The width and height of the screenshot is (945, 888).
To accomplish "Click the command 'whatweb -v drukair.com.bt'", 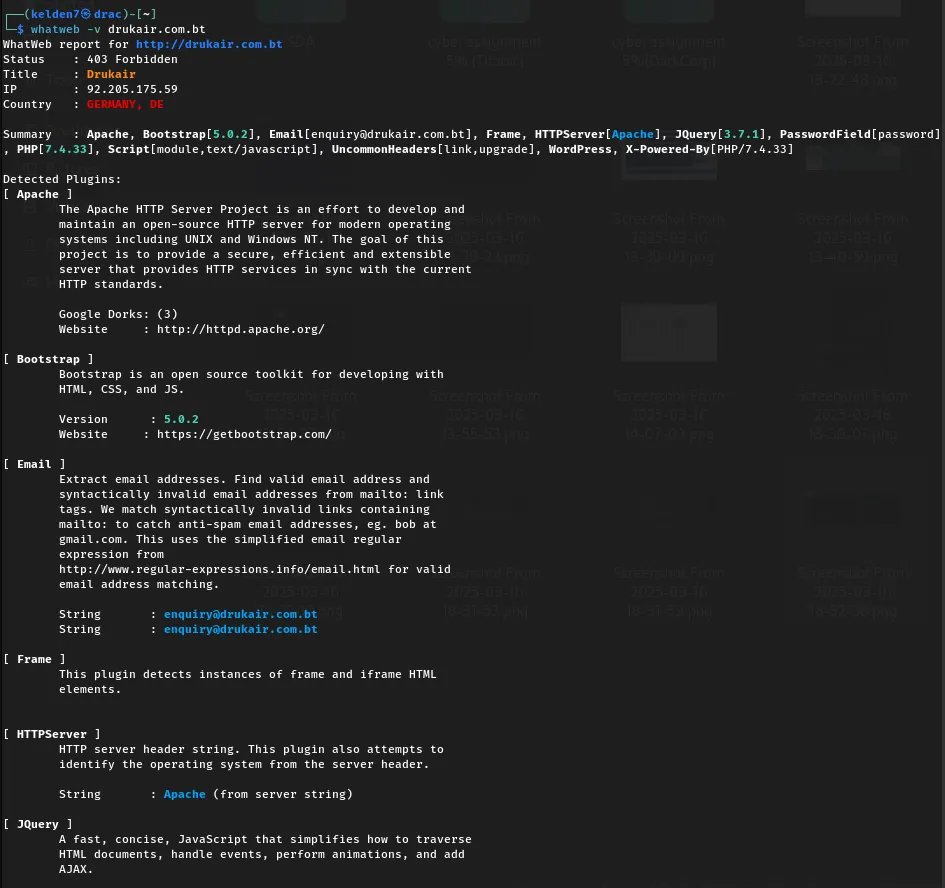I will (118, 29).
